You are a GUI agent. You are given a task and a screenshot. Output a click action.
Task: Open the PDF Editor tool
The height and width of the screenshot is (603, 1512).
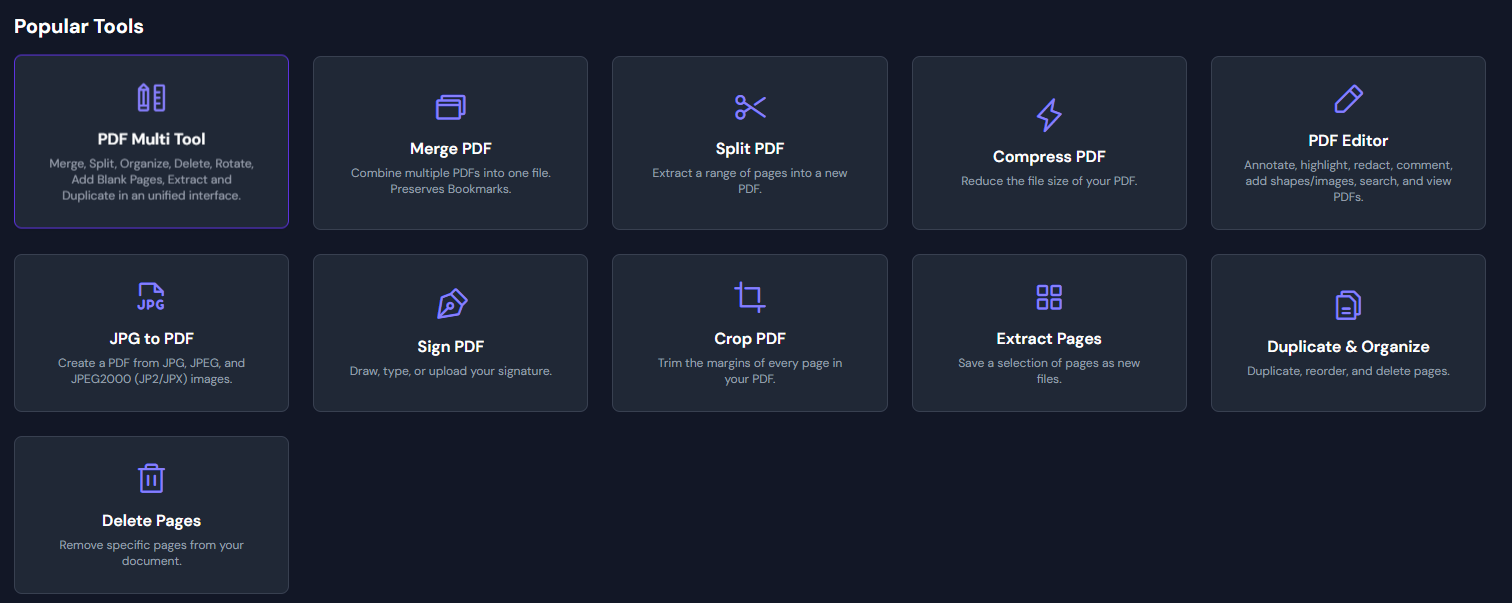pos(1348,142)
